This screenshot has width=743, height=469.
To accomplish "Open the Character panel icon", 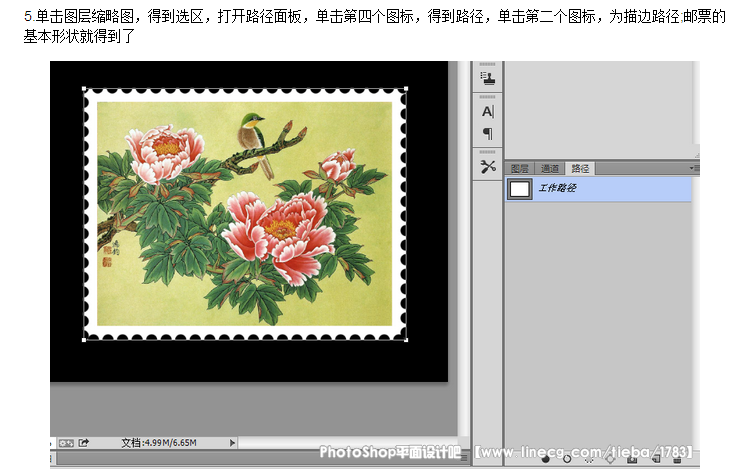I will pos(488,112).
